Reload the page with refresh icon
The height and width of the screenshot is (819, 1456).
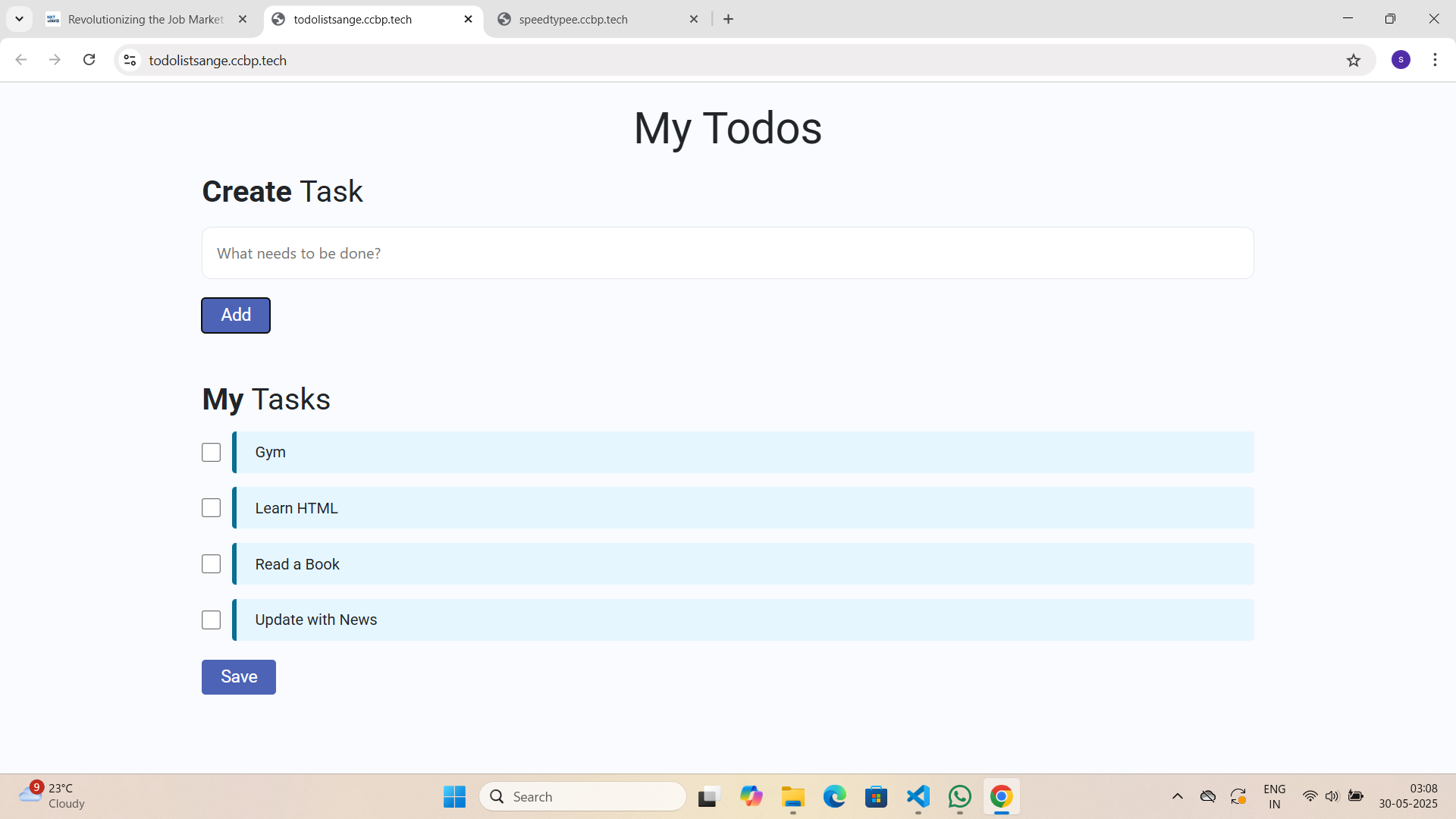point(89,60)
